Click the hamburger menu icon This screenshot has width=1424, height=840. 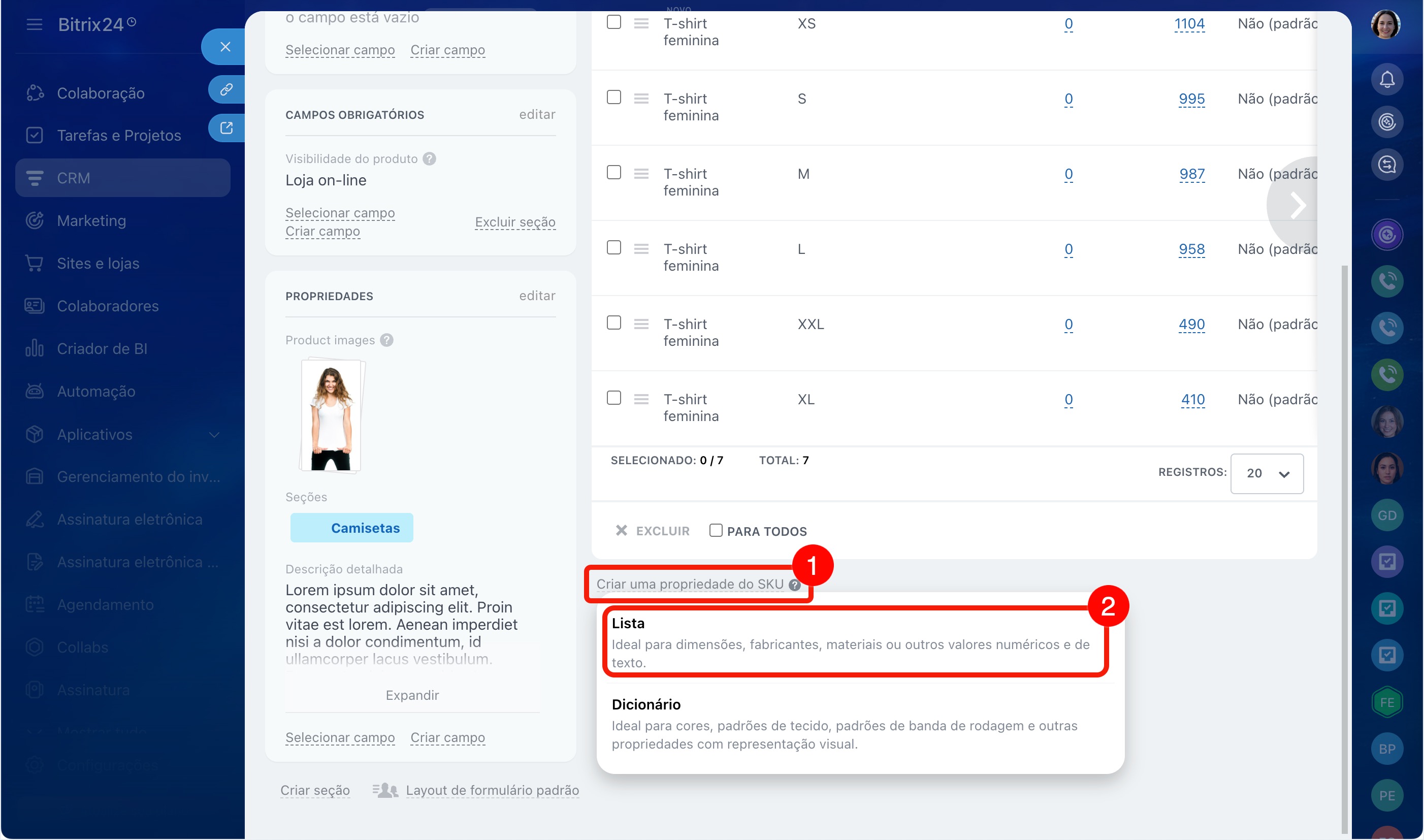tap(34, 24)
